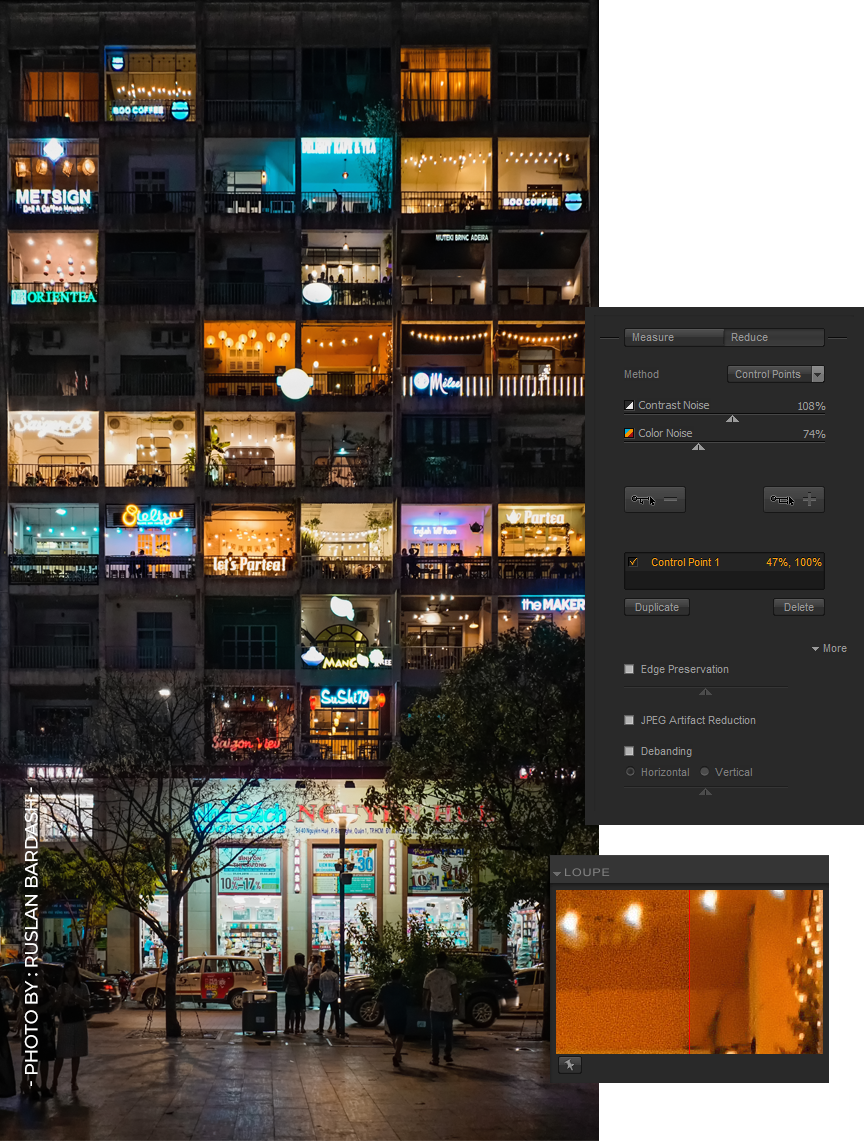Screen dimensions: 864x1141
Task: Switch to the Measure tab
Action: [673, 338]
